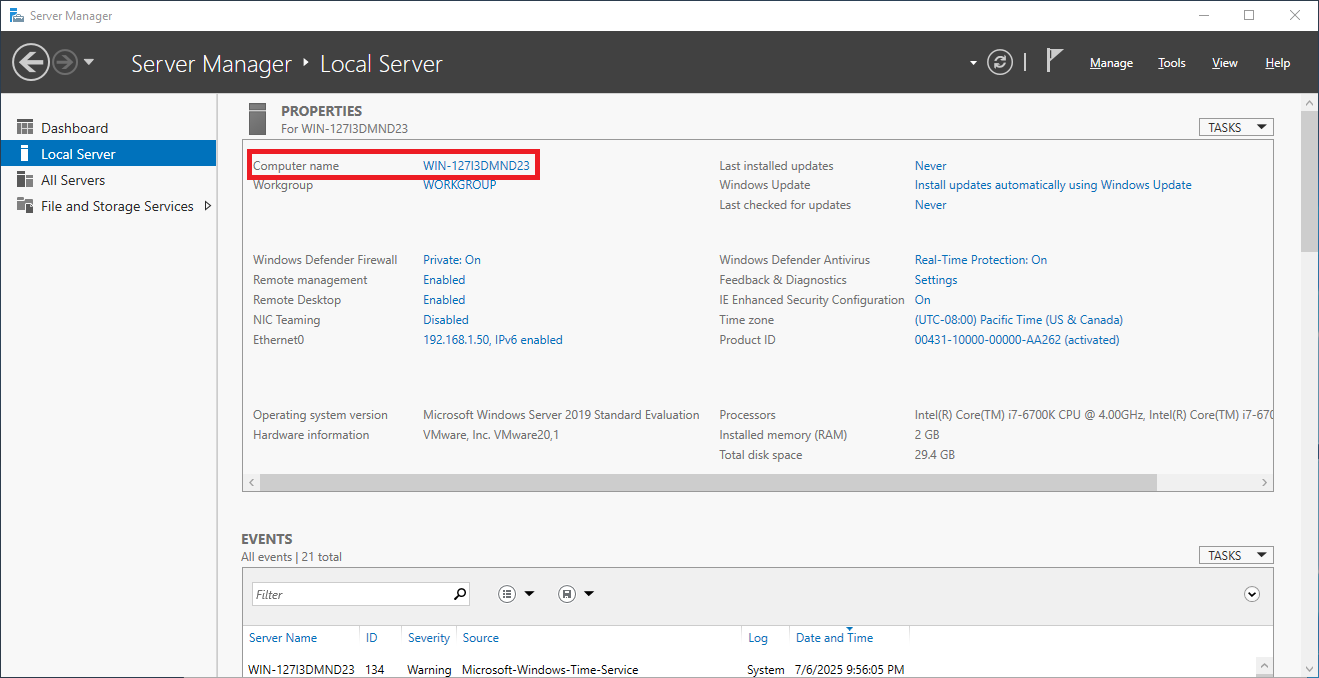This screenshot has height=678, width=1319.
Task: Open the Tools menu
Action: click(1171, 62)
